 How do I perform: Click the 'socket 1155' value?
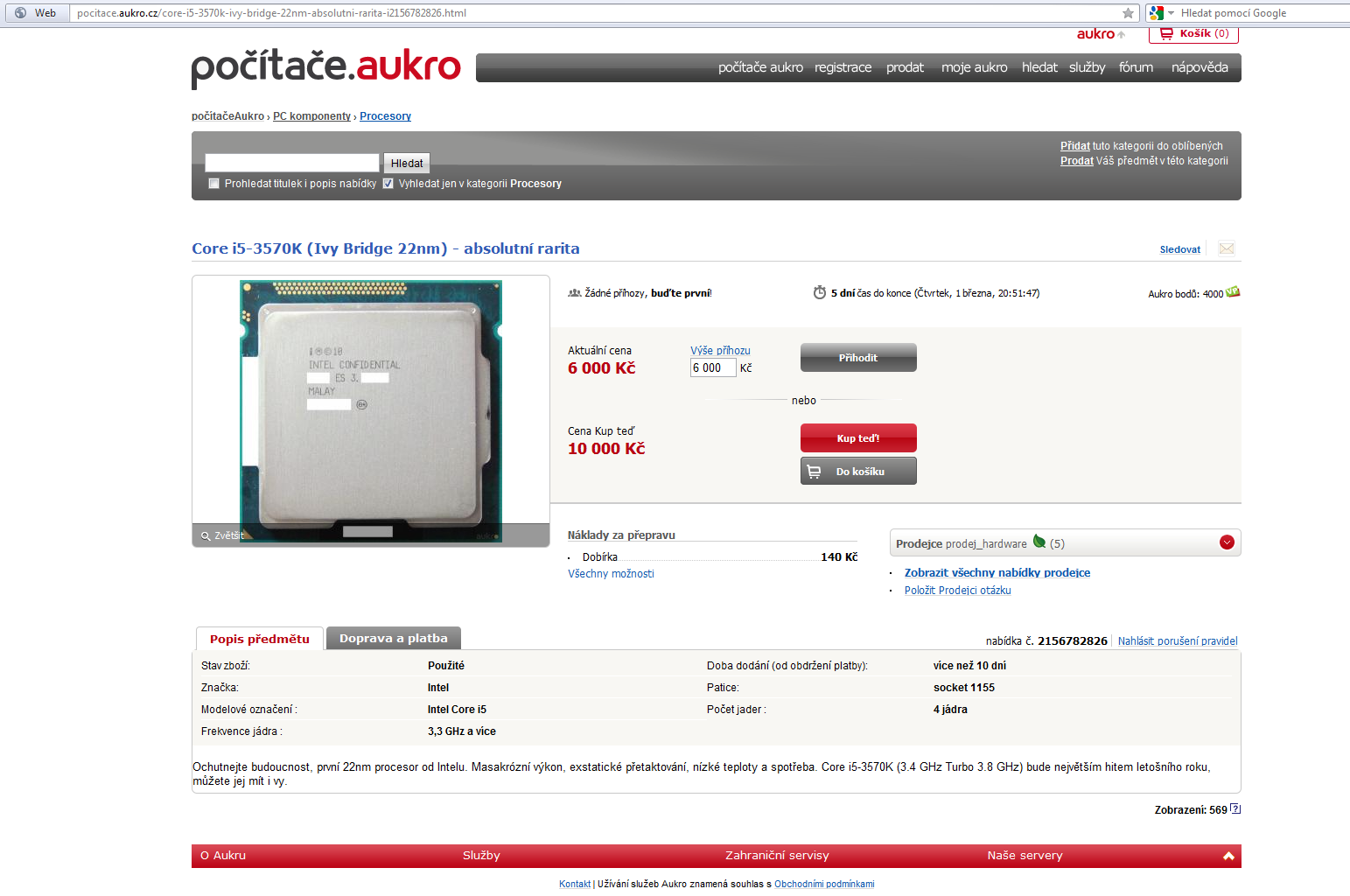(x=964, y=688)
